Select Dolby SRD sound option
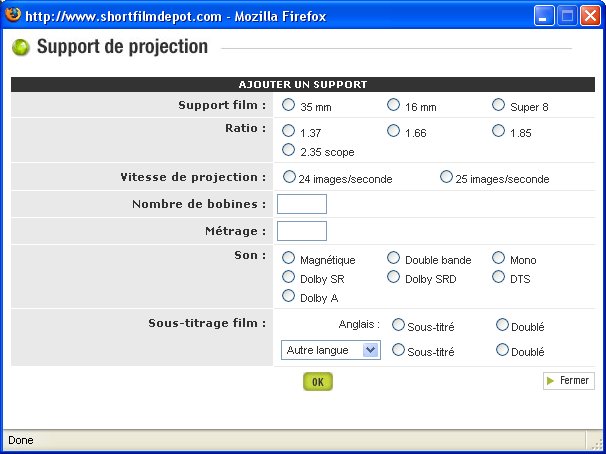The height and width of the screenshot is (454, 606). pos(394,277)
